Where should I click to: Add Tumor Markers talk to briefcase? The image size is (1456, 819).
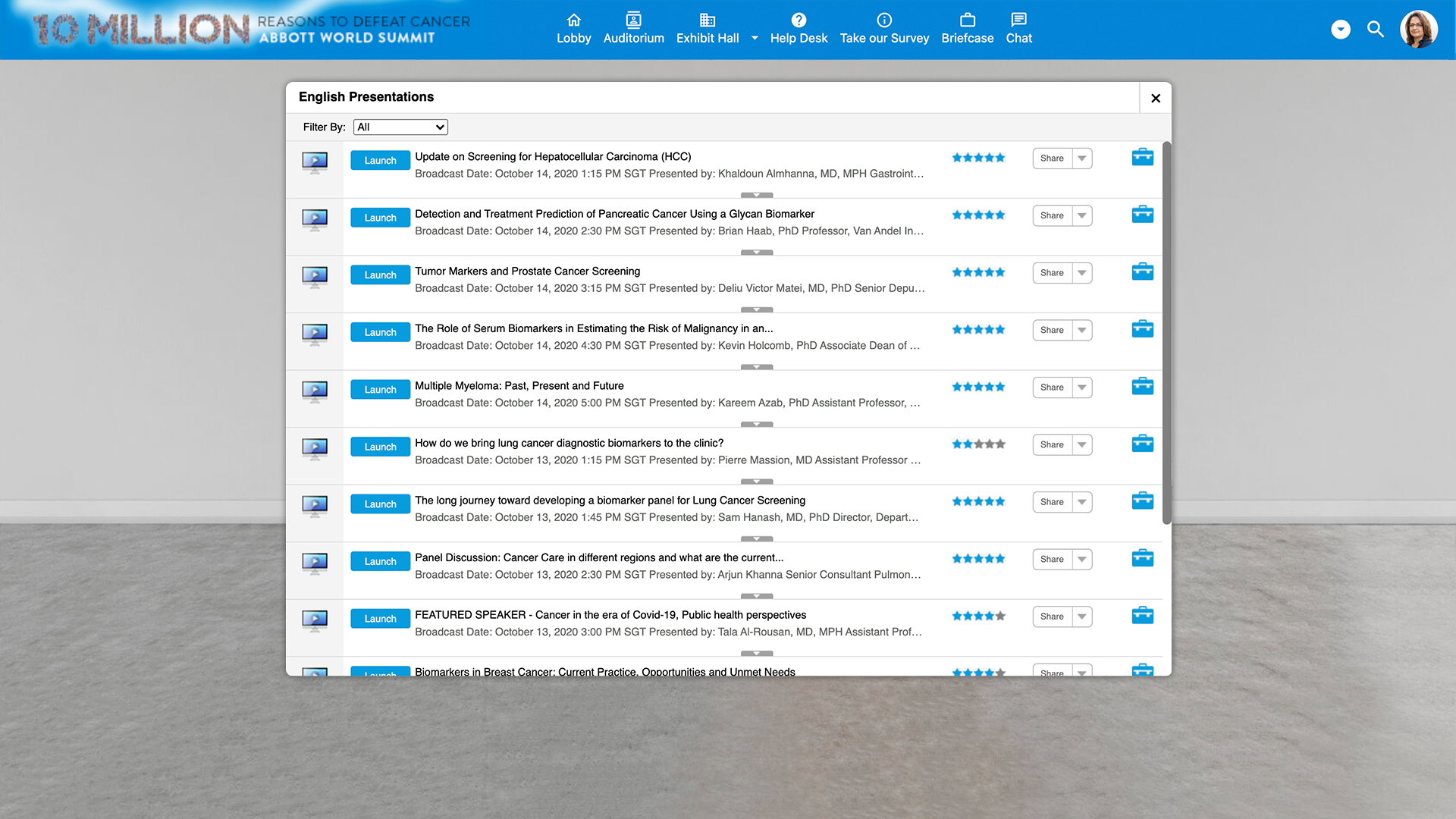(1142, 271)
